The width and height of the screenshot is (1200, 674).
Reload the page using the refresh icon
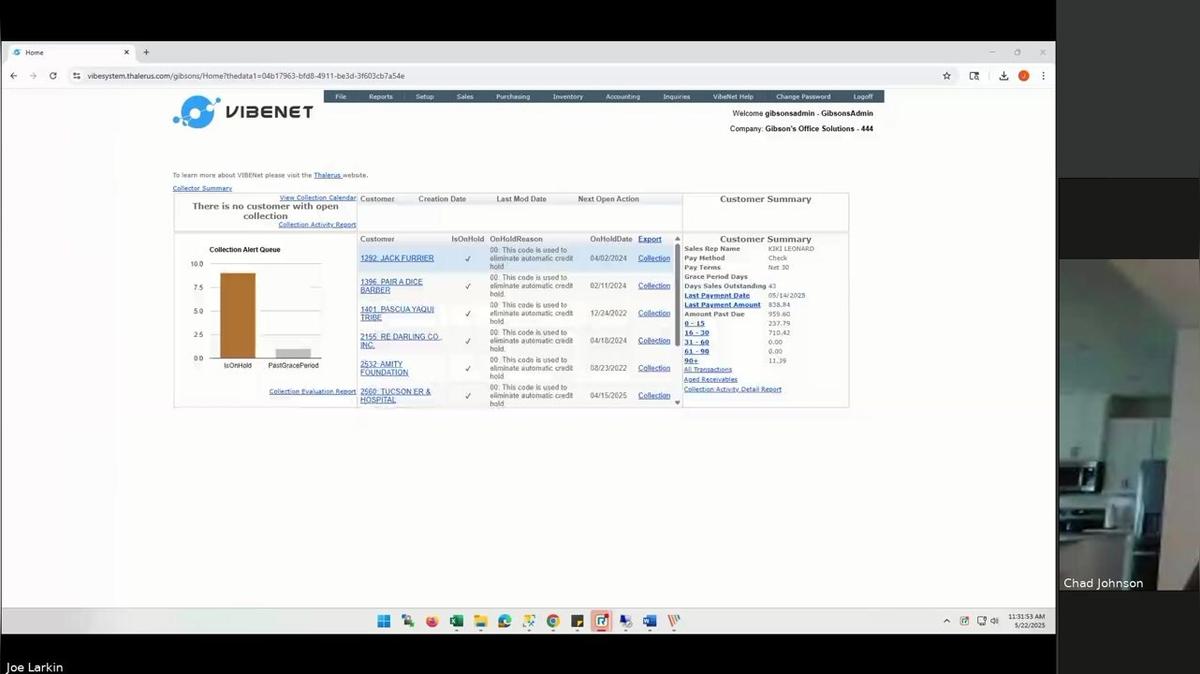point(53,75)
